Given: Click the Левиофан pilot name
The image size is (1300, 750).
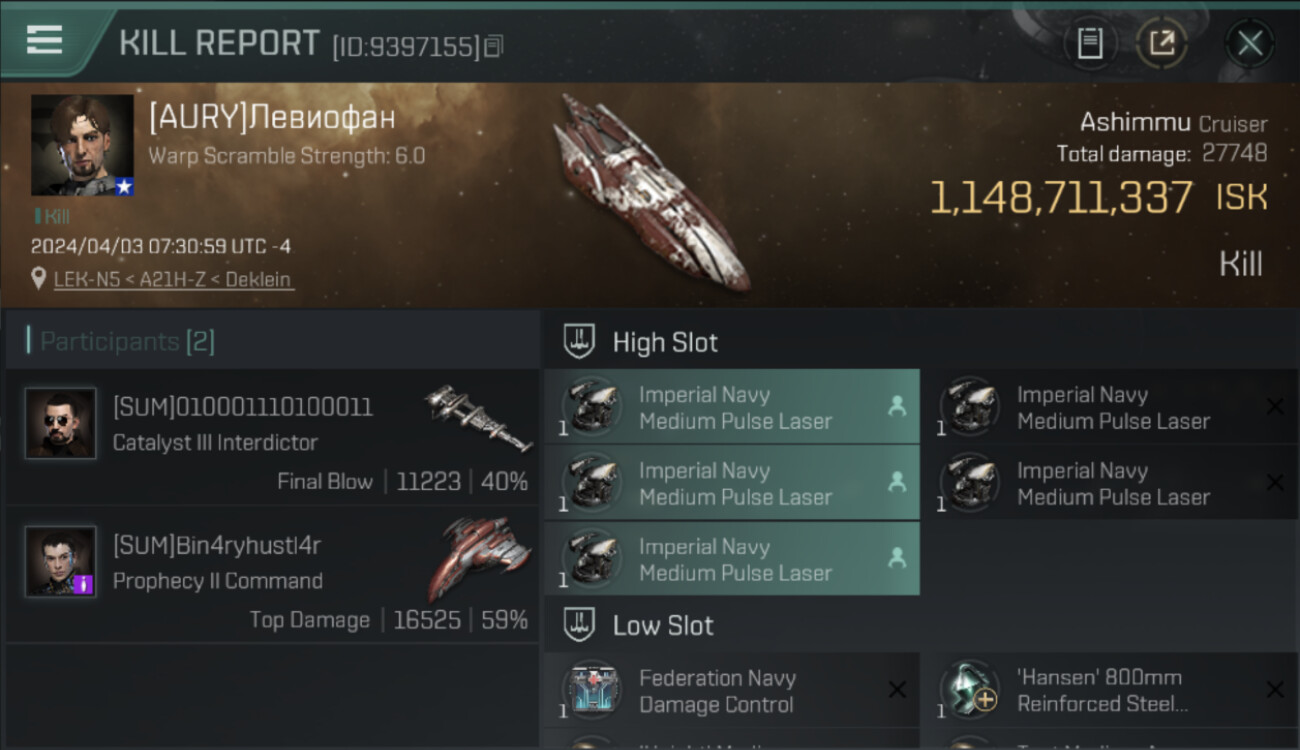Looking at the screenshot, I should click(x=272, y=118).
